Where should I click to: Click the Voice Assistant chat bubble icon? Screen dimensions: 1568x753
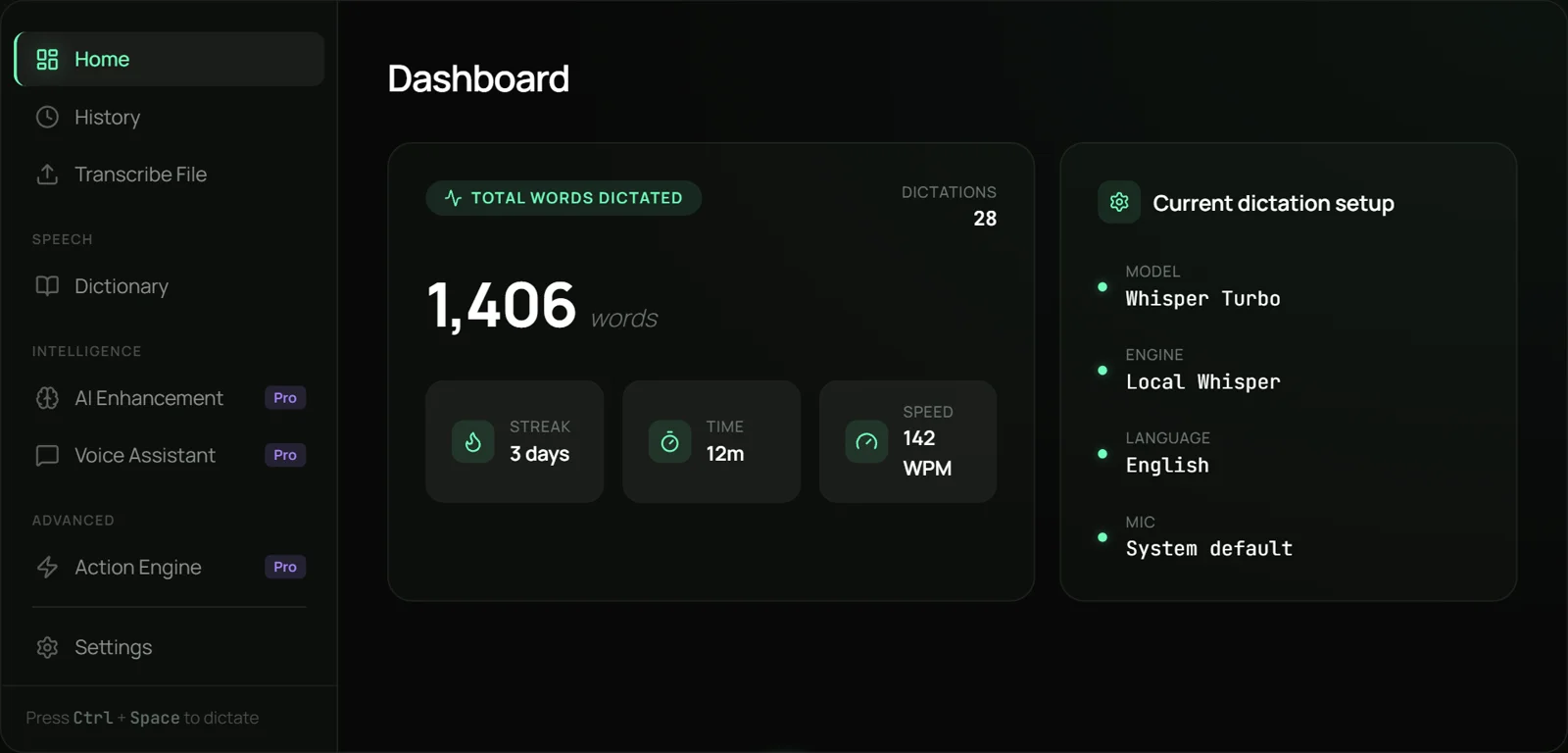47,455
